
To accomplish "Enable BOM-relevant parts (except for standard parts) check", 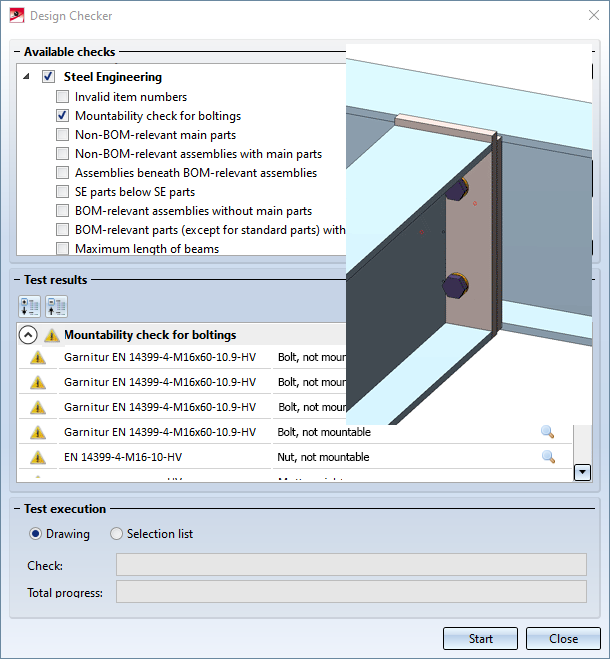I will (x=63, y=229).
